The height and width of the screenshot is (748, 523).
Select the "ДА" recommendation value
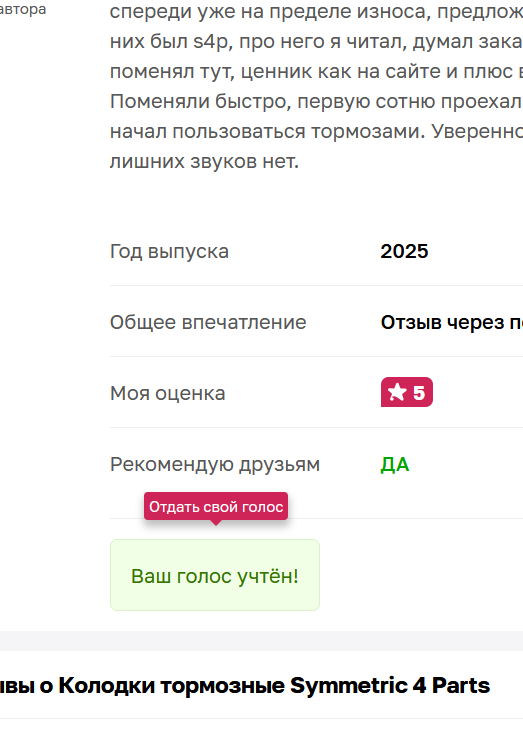coord(395,464)
